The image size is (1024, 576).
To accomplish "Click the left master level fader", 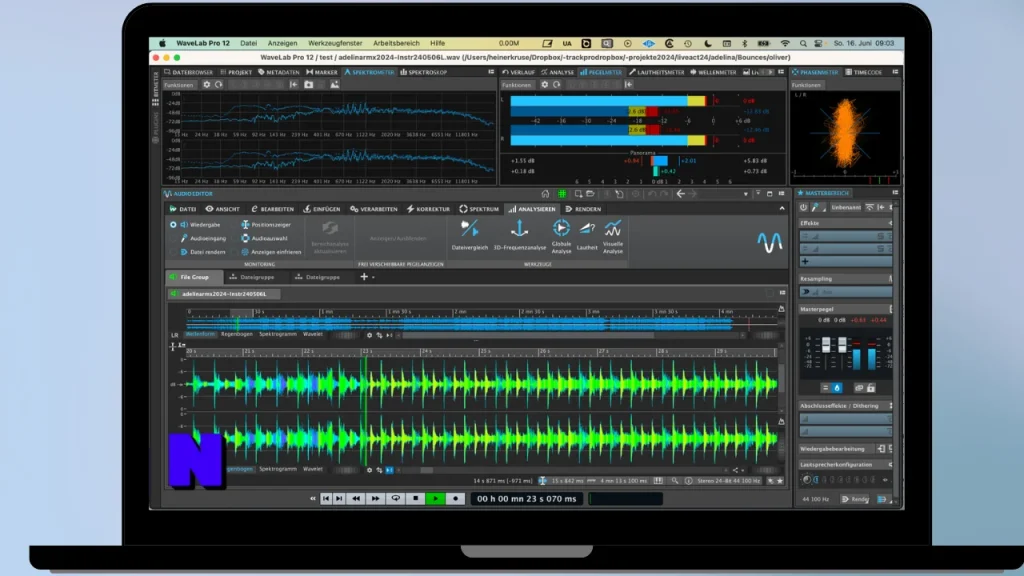I will pyautogui.click(x=826, y=345).
